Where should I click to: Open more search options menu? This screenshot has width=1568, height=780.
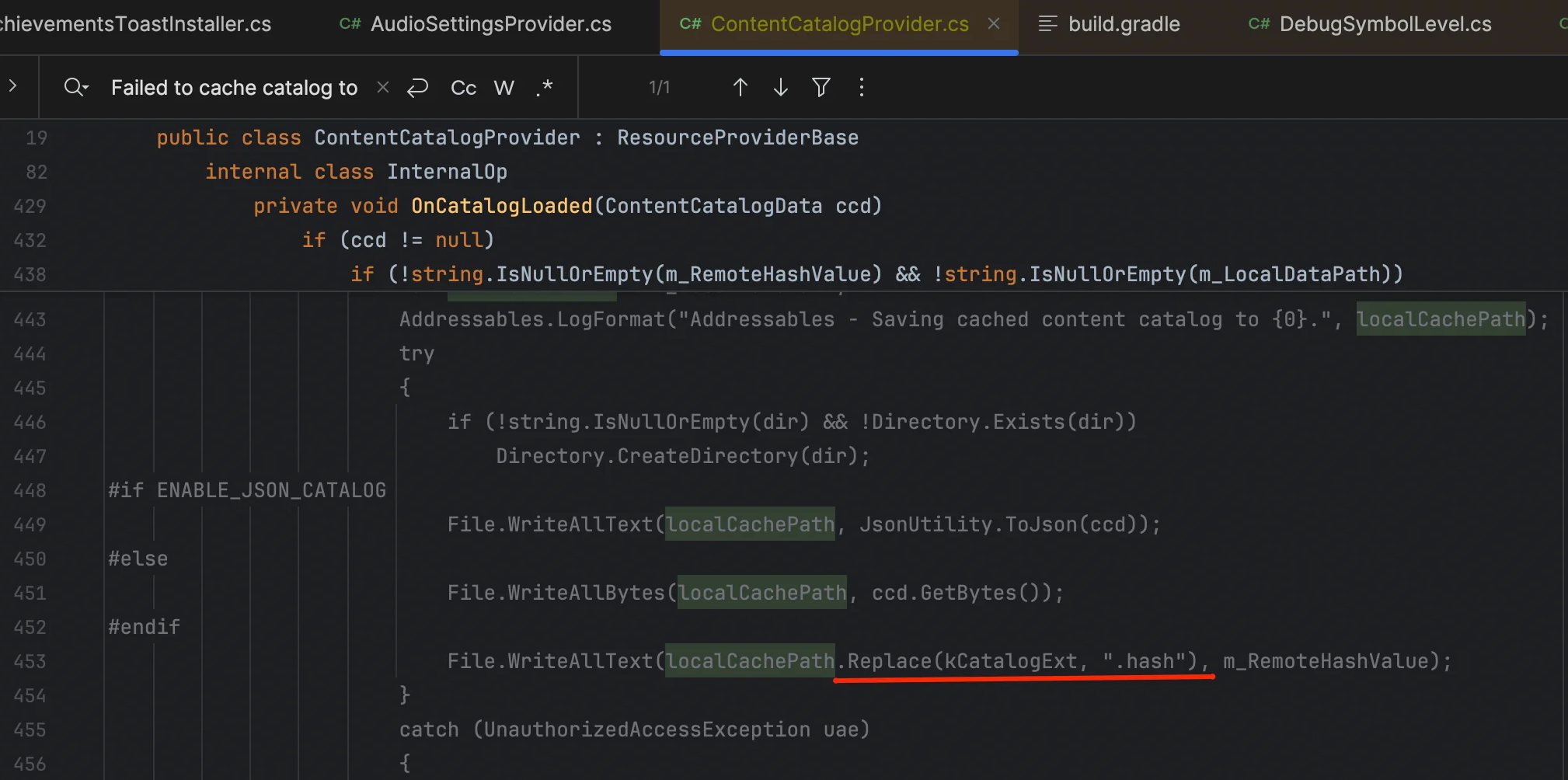coord(861,87)
